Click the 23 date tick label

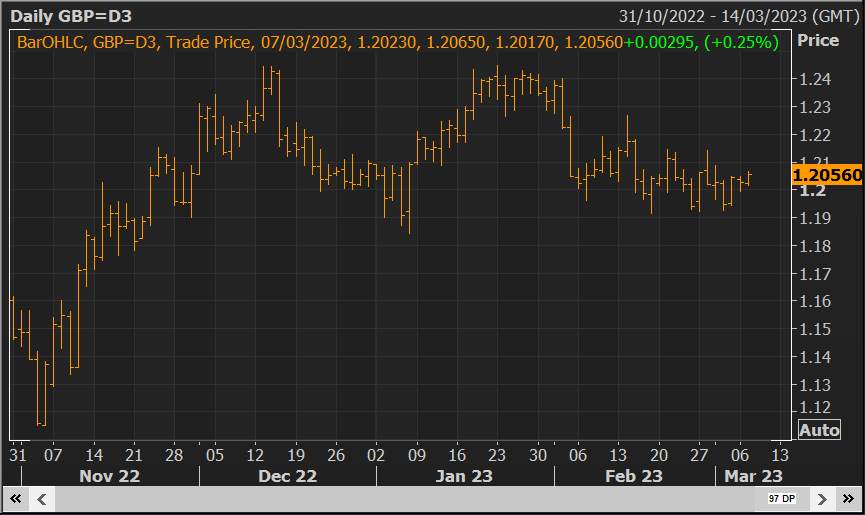(497, 455)
